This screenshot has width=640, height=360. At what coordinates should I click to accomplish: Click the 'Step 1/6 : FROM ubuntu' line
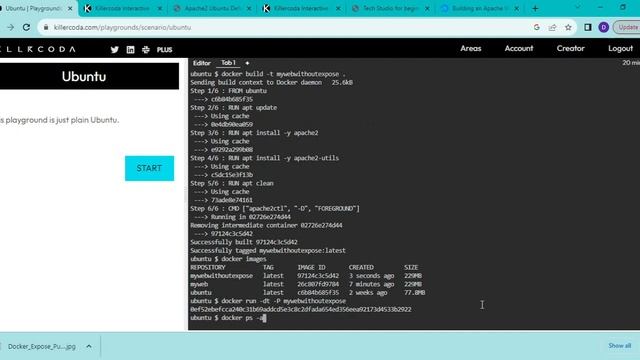pyautogui.click(x=228, y=91)
